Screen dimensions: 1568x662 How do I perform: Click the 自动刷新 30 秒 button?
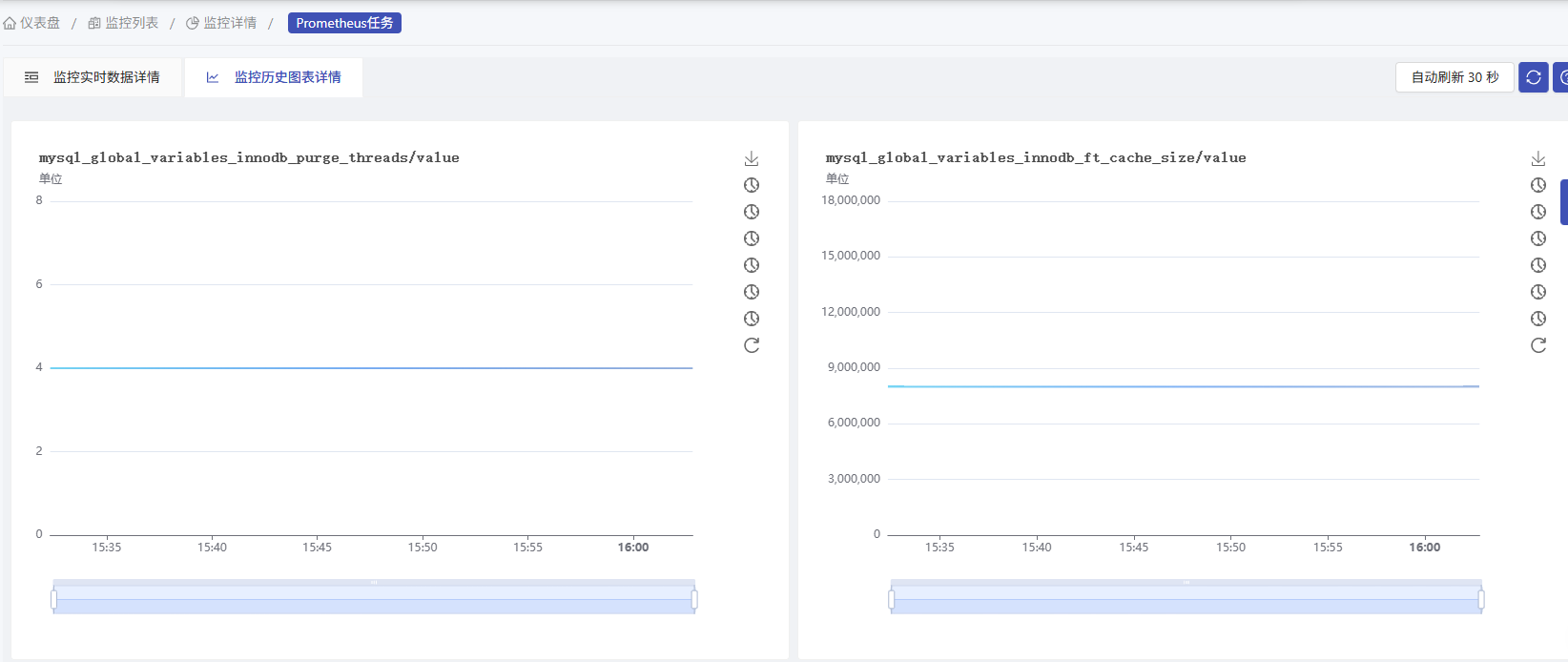click(1455, 77)
